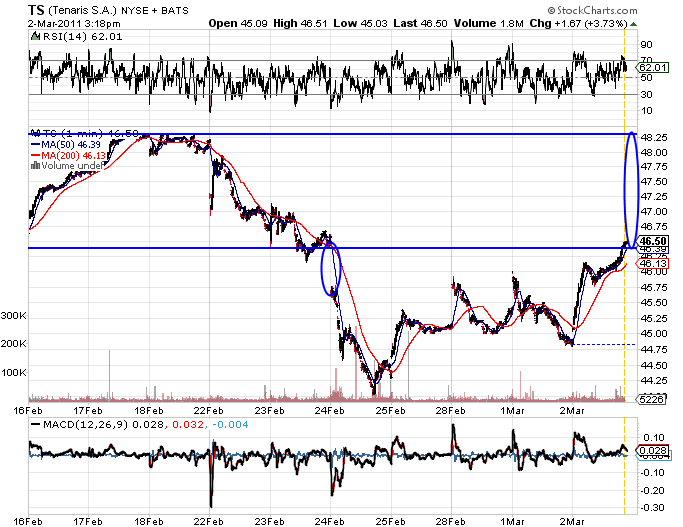Click the 90 level on the RSI axis
The width and height of the screenshot is (683, 527).
pyautogui.click(x=647, y=44)
